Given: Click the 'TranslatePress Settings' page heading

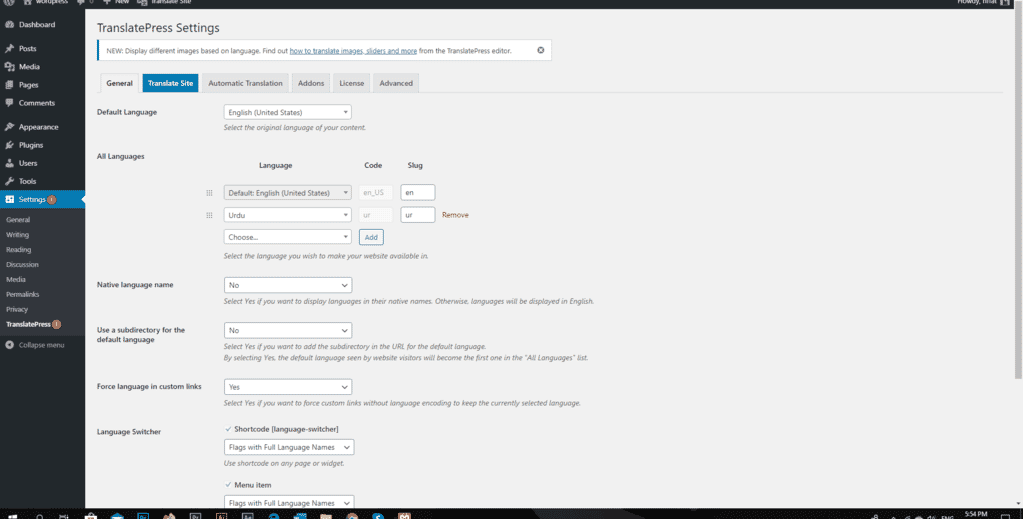Looking at the screenshot, I should click(158, 28).
